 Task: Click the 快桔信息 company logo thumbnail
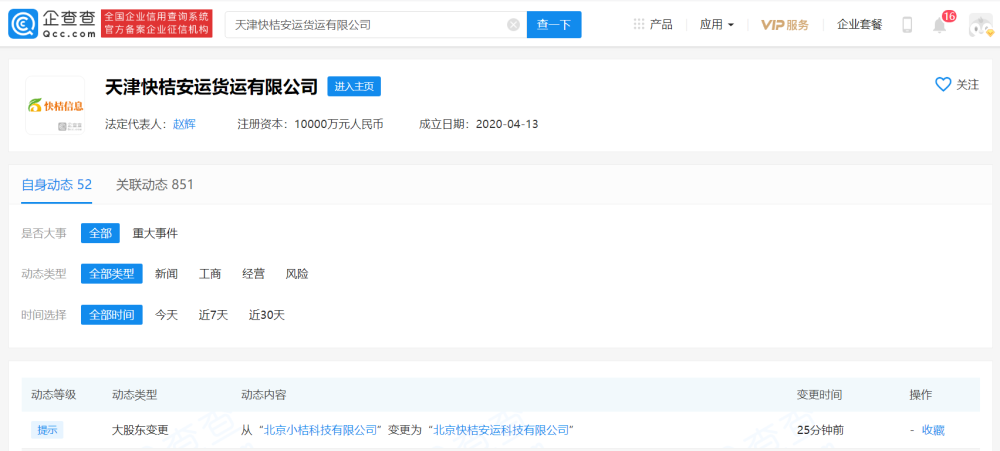click(x=55, y=105)
